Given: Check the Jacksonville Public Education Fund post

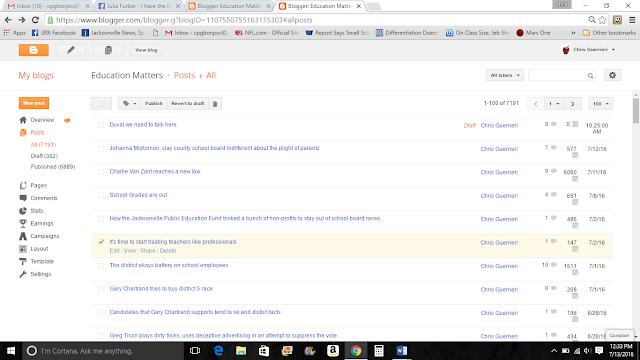Looking at the screenshot, I should click(x=101, y=219).
